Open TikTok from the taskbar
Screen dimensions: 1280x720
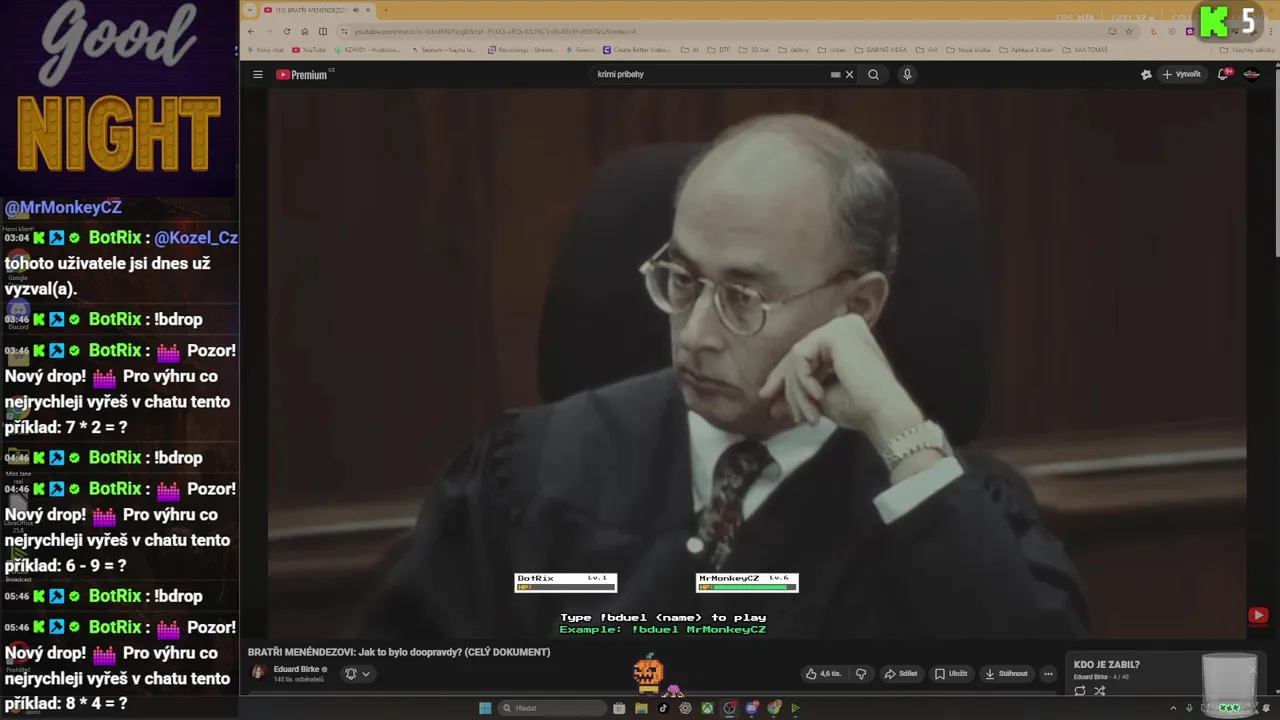(x=663, y=708)
